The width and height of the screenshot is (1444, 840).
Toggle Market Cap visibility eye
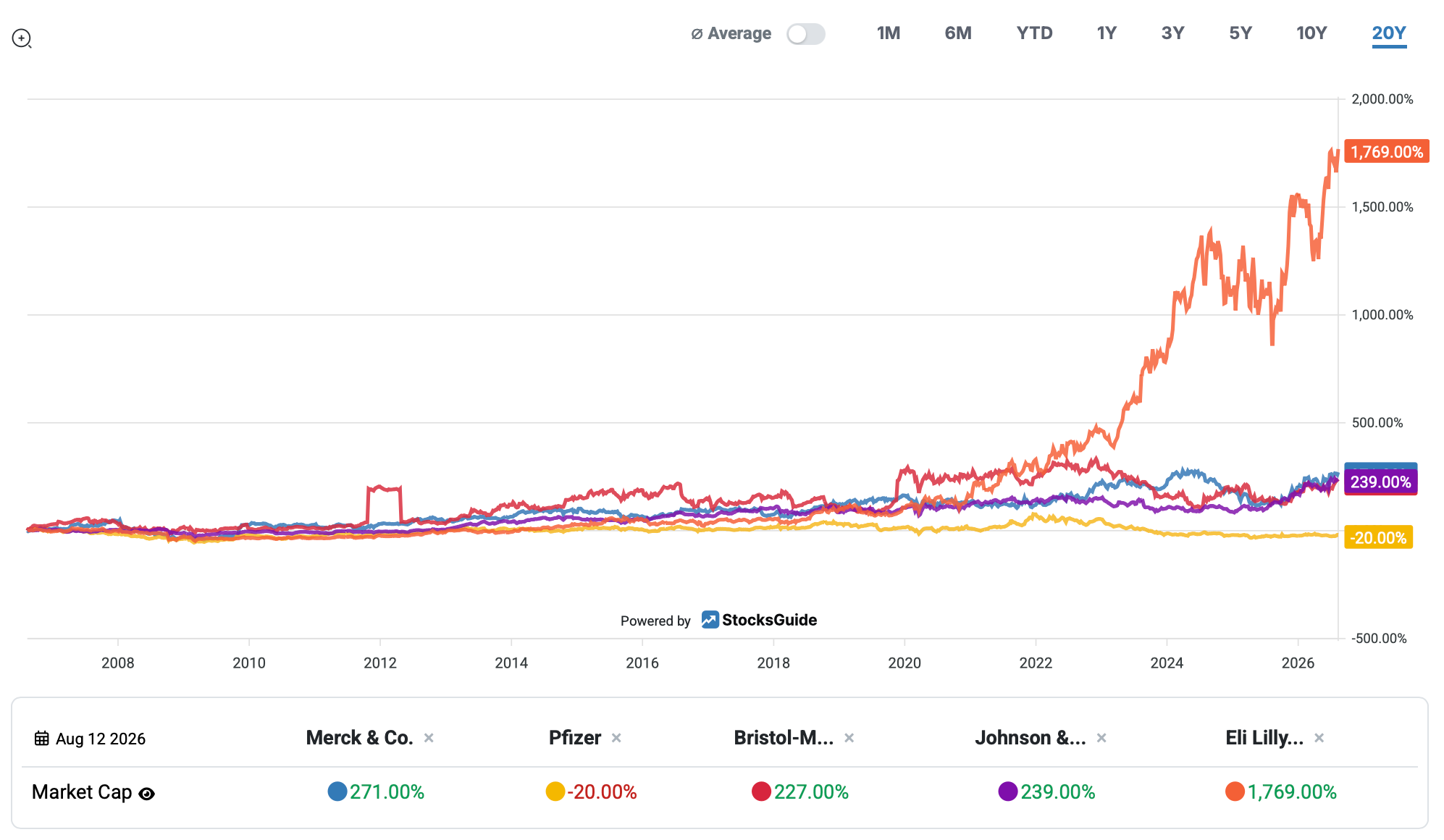point(146,794)
